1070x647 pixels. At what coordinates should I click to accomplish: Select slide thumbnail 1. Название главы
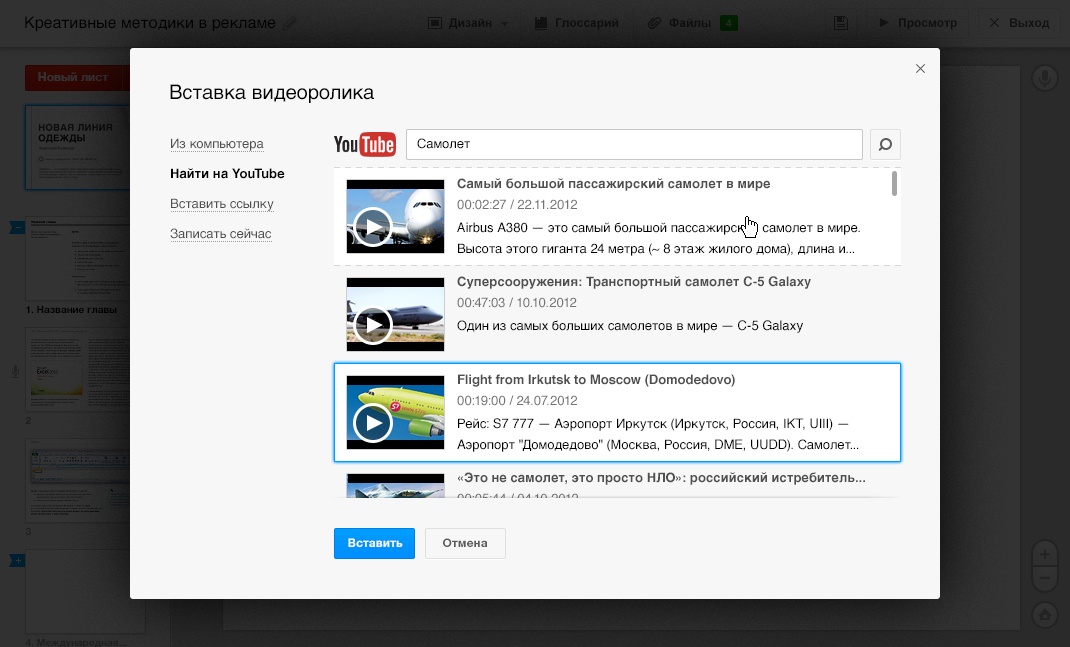pyautogui.click(x=77, y=259)
